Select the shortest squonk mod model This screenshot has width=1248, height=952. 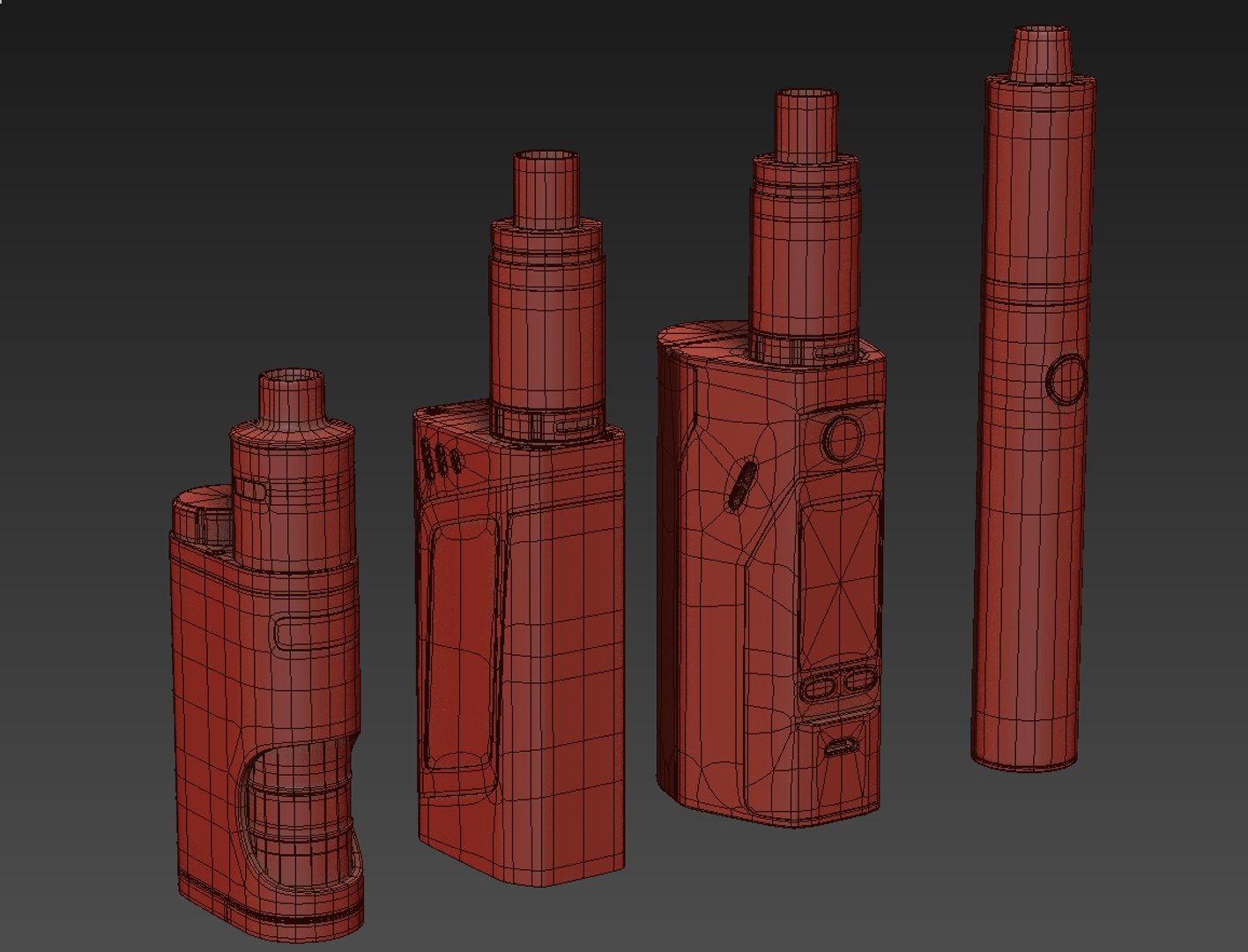coord(265,657)
